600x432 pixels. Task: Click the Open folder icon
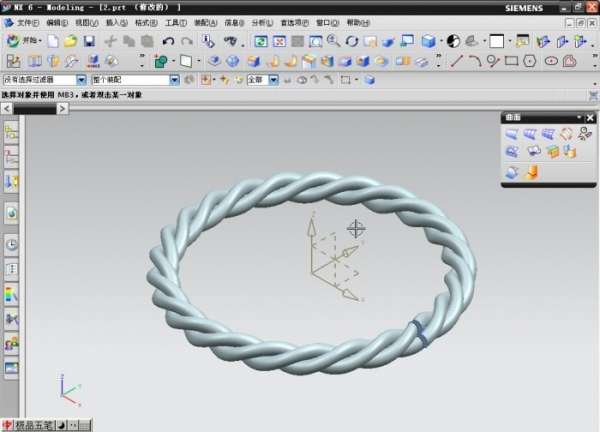70,41
